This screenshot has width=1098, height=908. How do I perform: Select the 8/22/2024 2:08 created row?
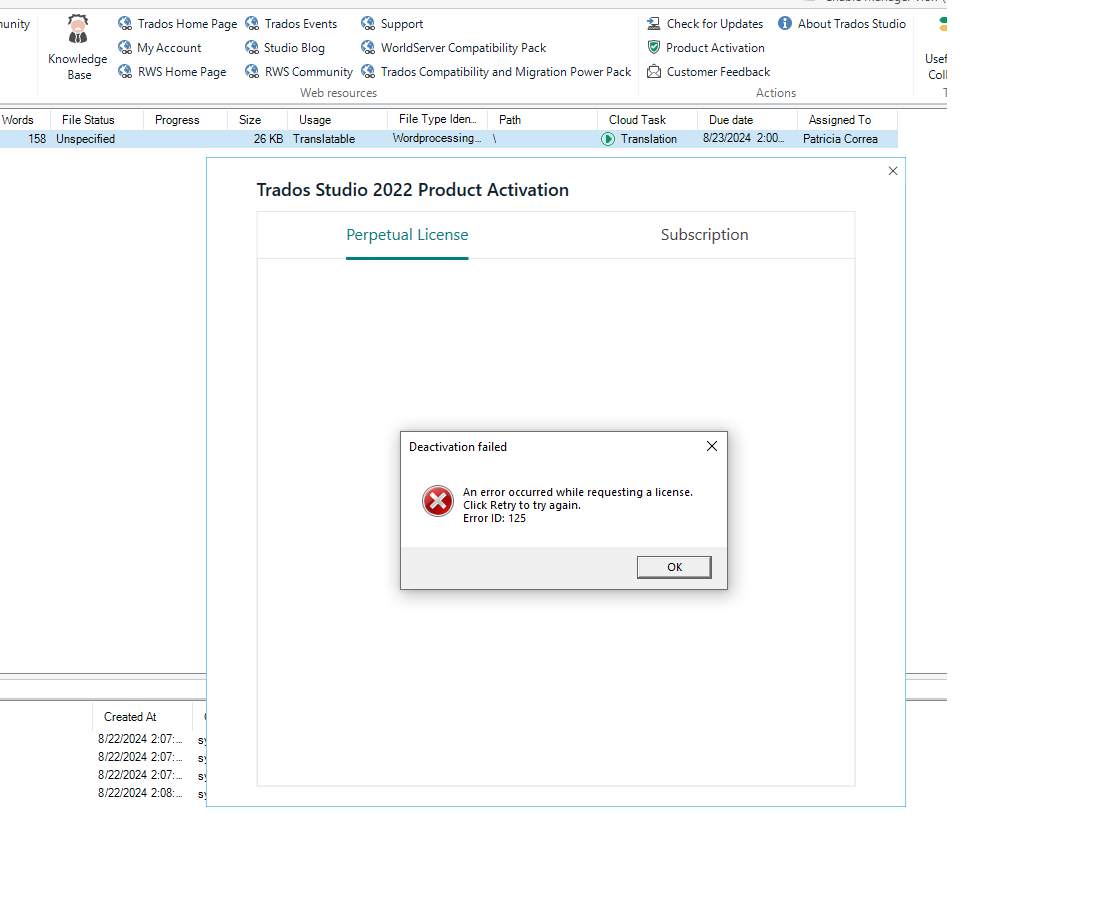140,792
